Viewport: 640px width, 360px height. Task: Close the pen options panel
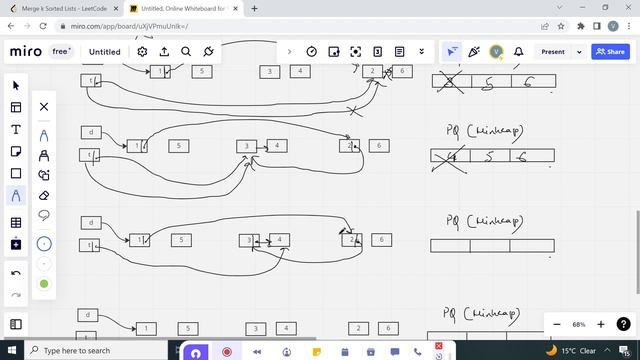click(x=44, y=107)
